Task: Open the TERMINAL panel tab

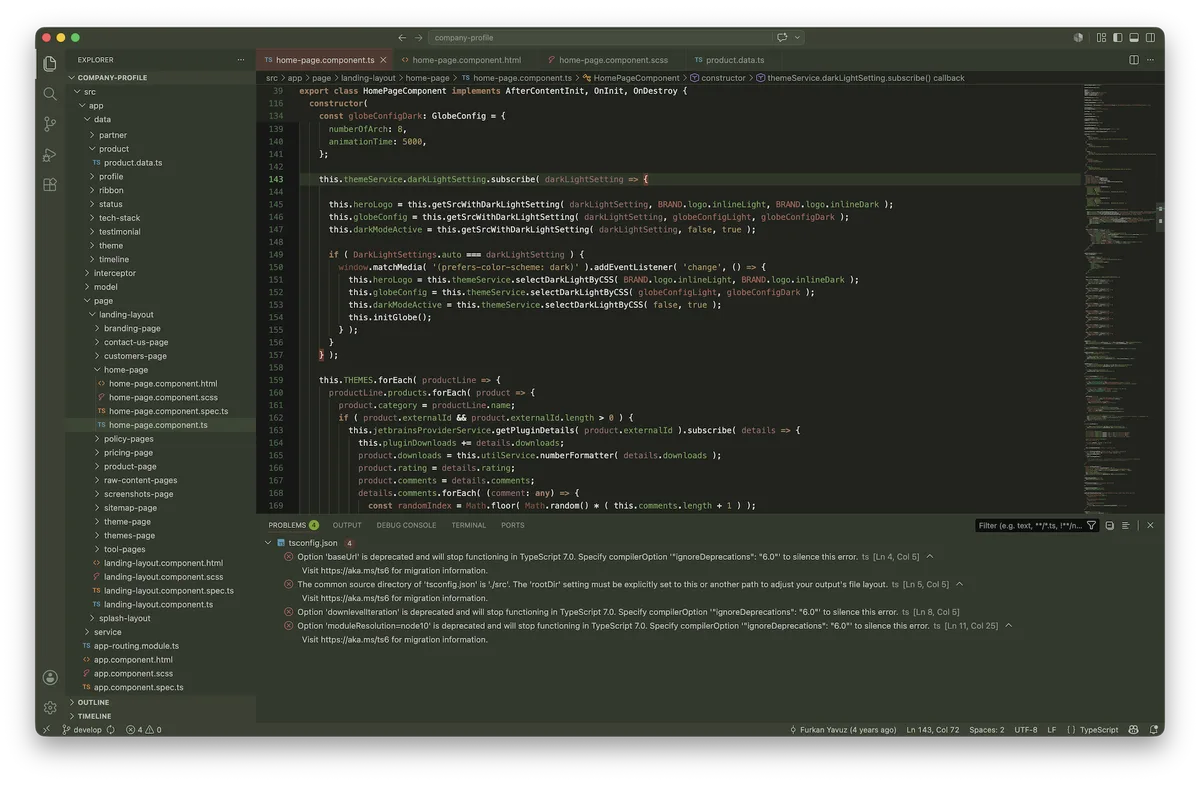Action: click(468, 525)
